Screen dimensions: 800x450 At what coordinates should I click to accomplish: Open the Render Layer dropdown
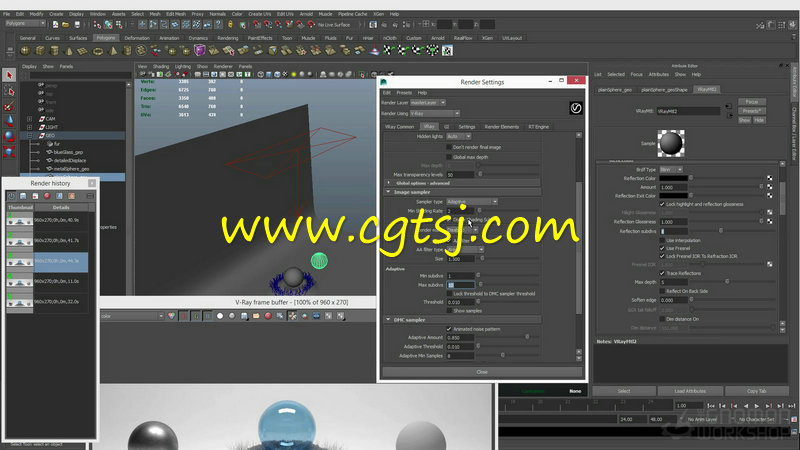coord(428,103)
